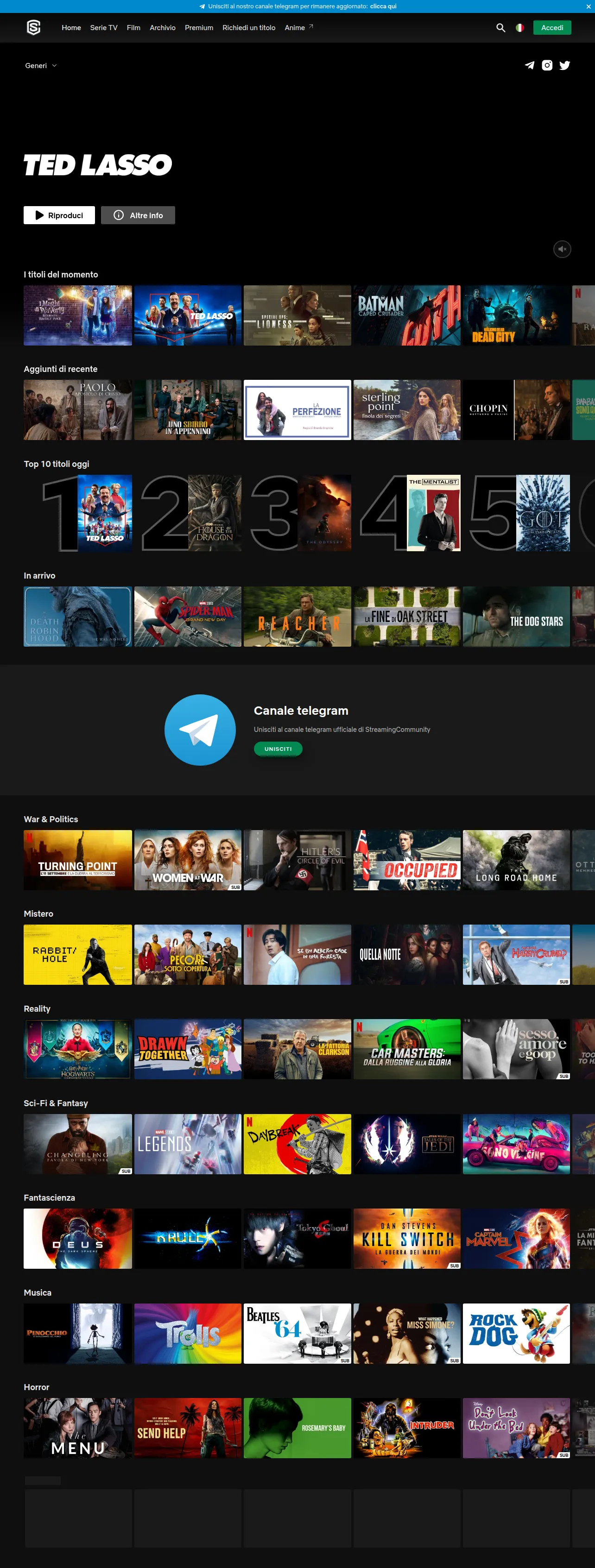595x1568 pixels.
Task: Go to Home in navigation bar
Action: click(71, 27)
